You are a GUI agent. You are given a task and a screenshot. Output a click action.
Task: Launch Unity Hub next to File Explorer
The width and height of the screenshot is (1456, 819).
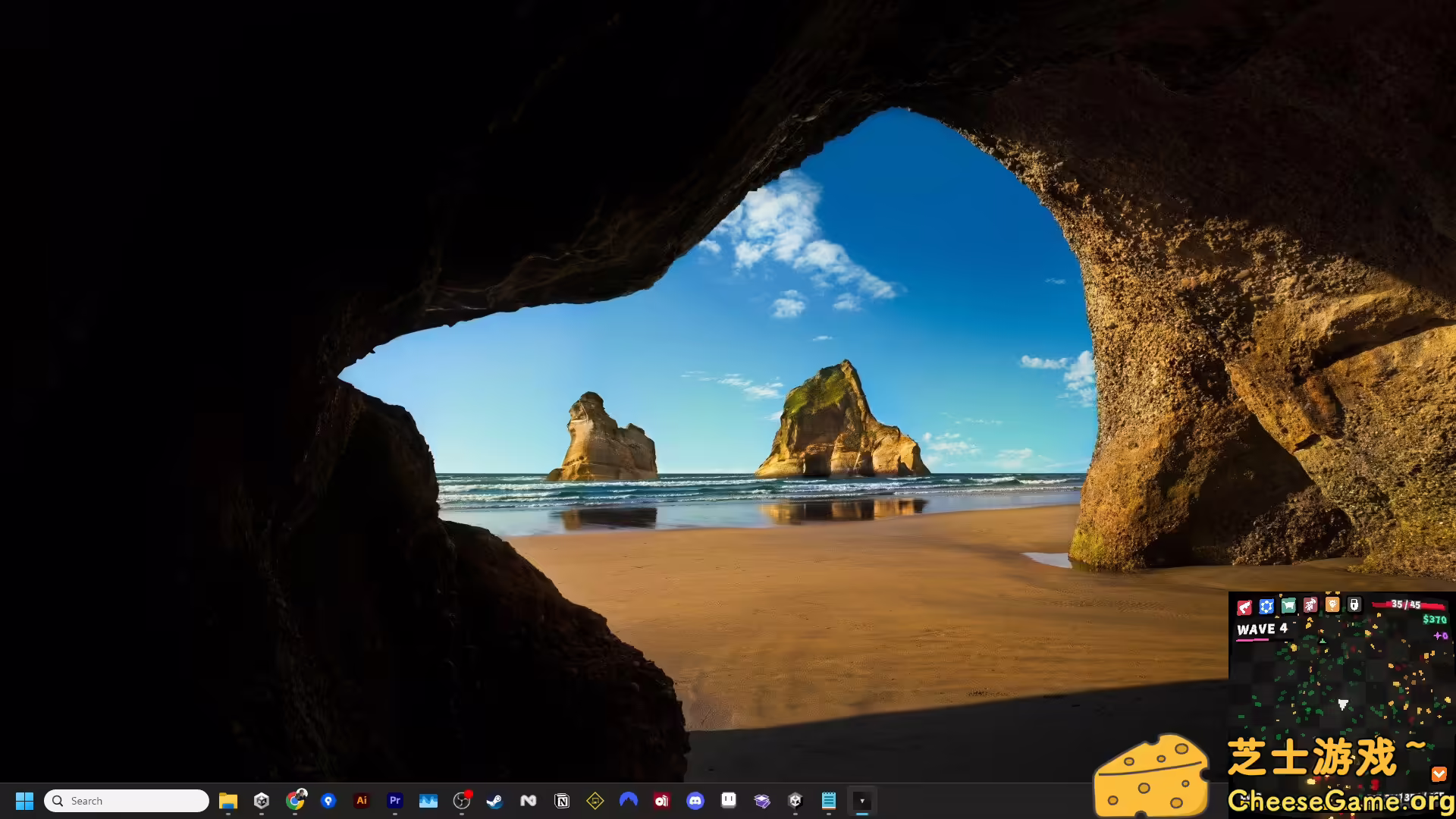click(x=262, y=801)
